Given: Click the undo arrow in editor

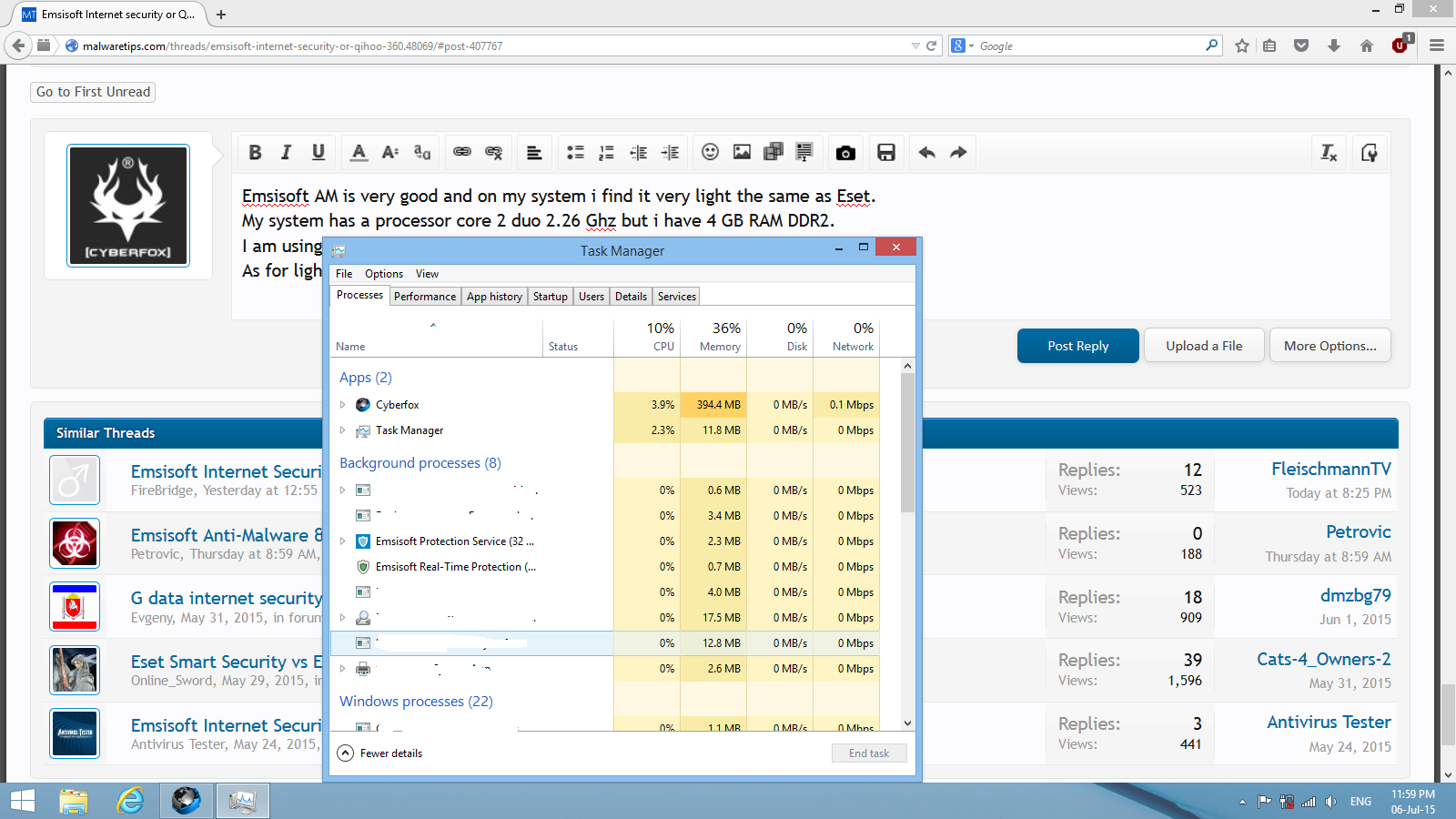Looking at the screenshot, I should tap(926, 153).
